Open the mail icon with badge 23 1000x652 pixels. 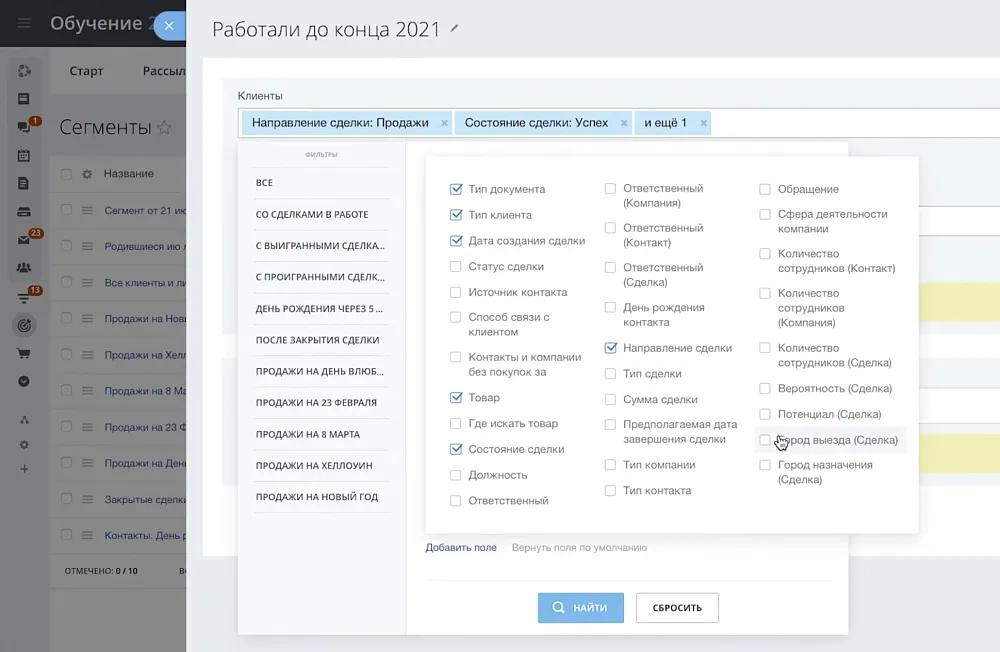(x=24, y=240)
